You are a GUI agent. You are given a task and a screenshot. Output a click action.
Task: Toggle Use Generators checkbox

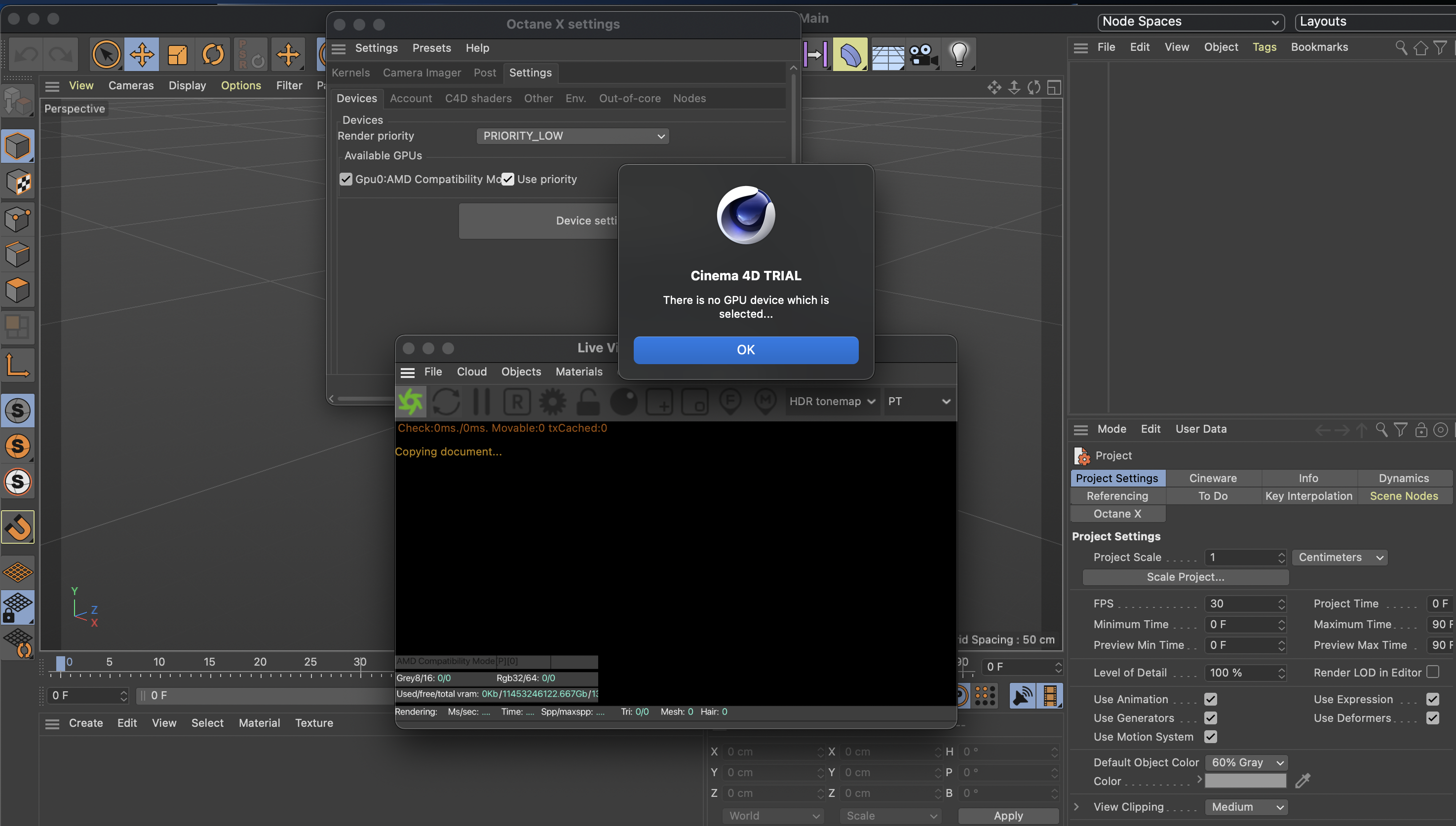[1210, 718]
